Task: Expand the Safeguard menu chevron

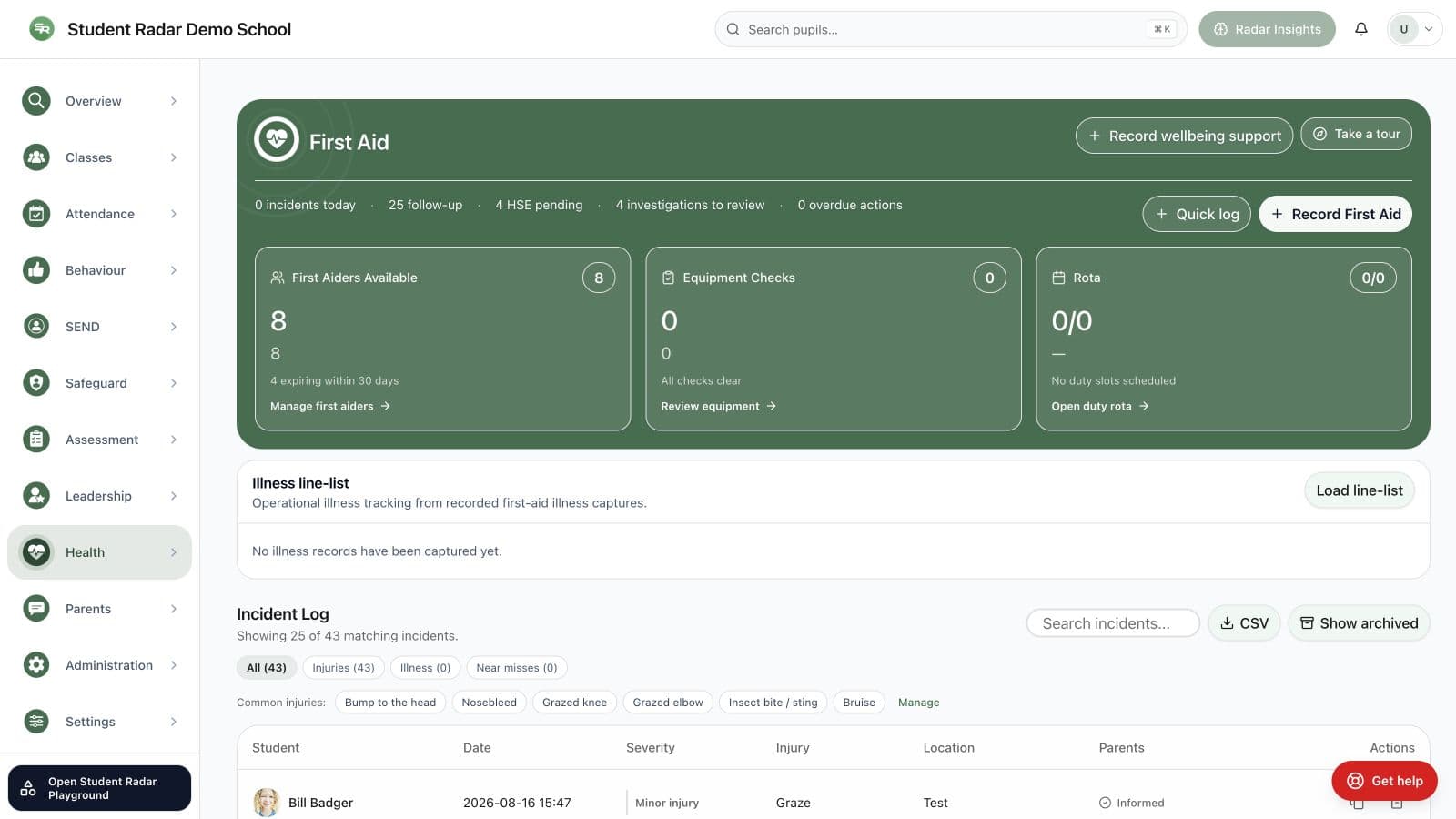Action: pyautogui.click(x=174, y=383)
